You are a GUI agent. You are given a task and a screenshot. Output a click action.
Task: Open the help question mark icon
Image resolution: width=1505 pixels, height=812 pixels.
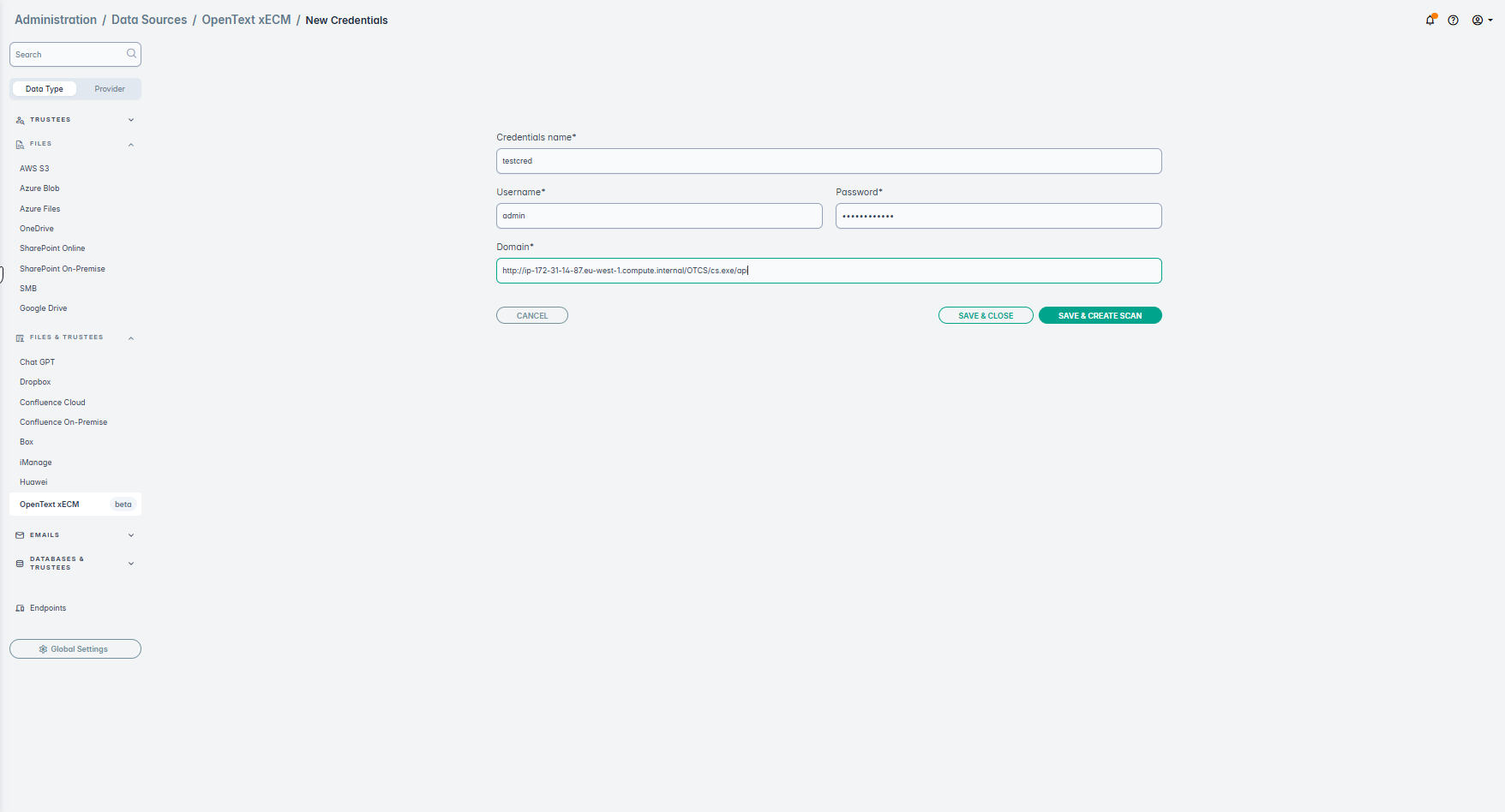[1454, 21]
